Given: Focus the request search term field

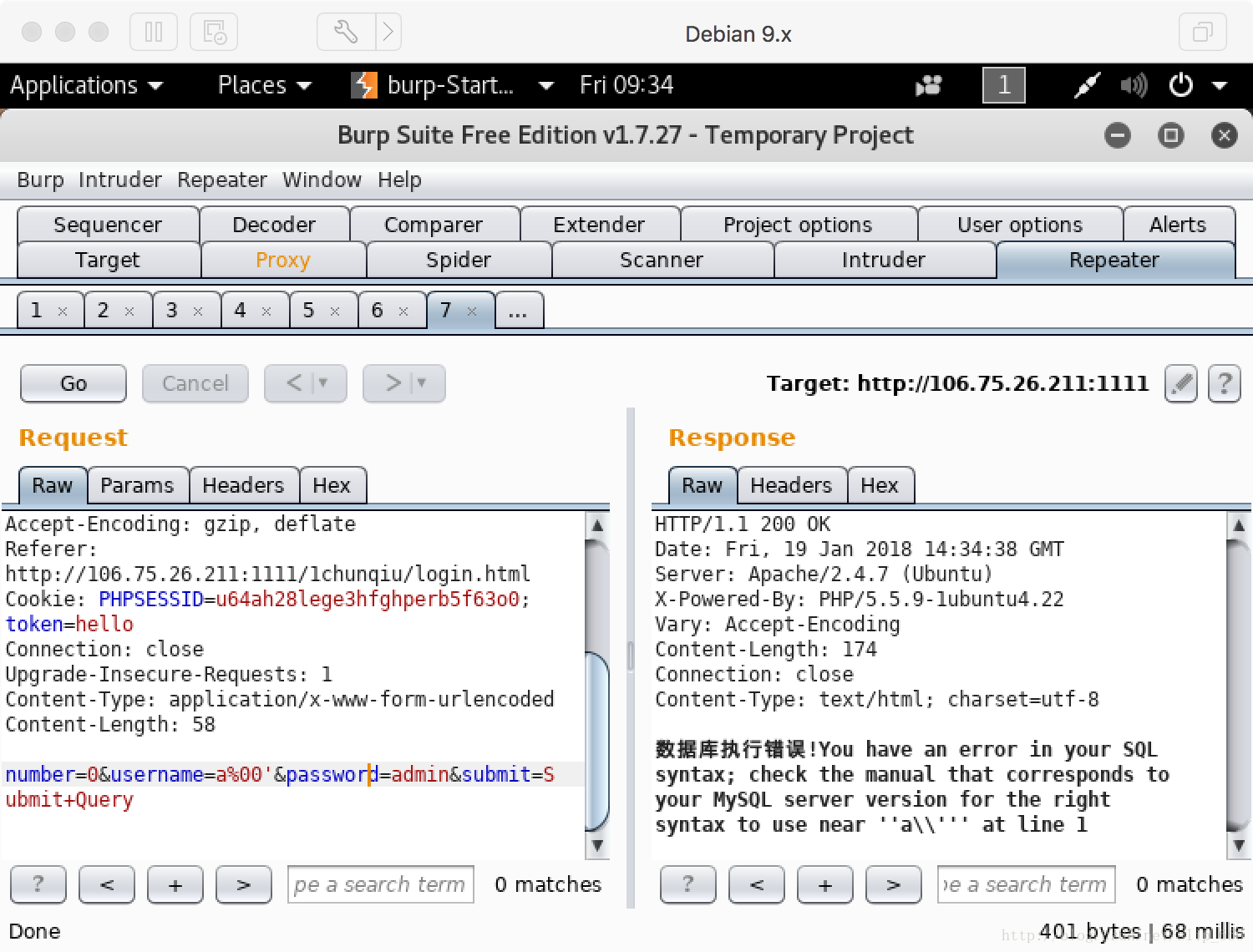Looking at the screenshot, I should [381, 884].
